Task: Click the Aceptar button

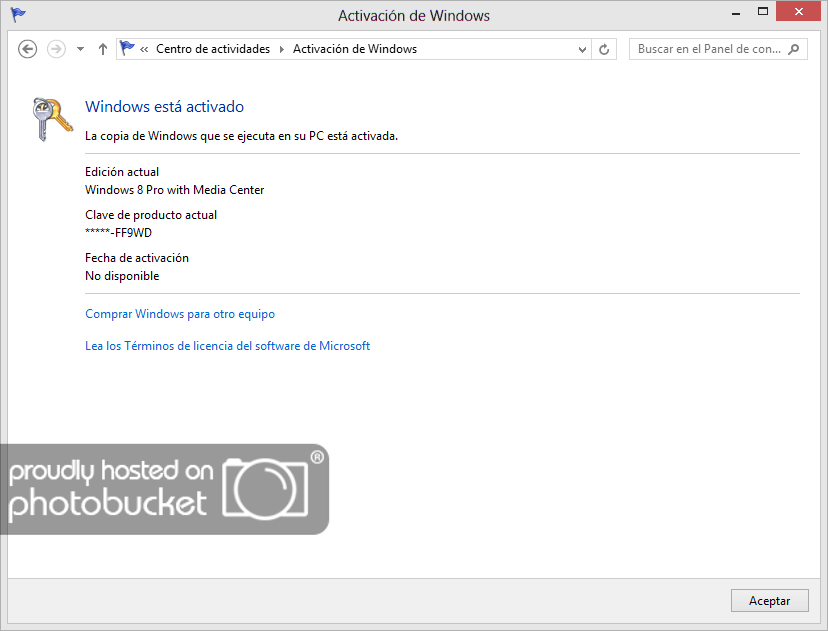Action: (769, 601)
